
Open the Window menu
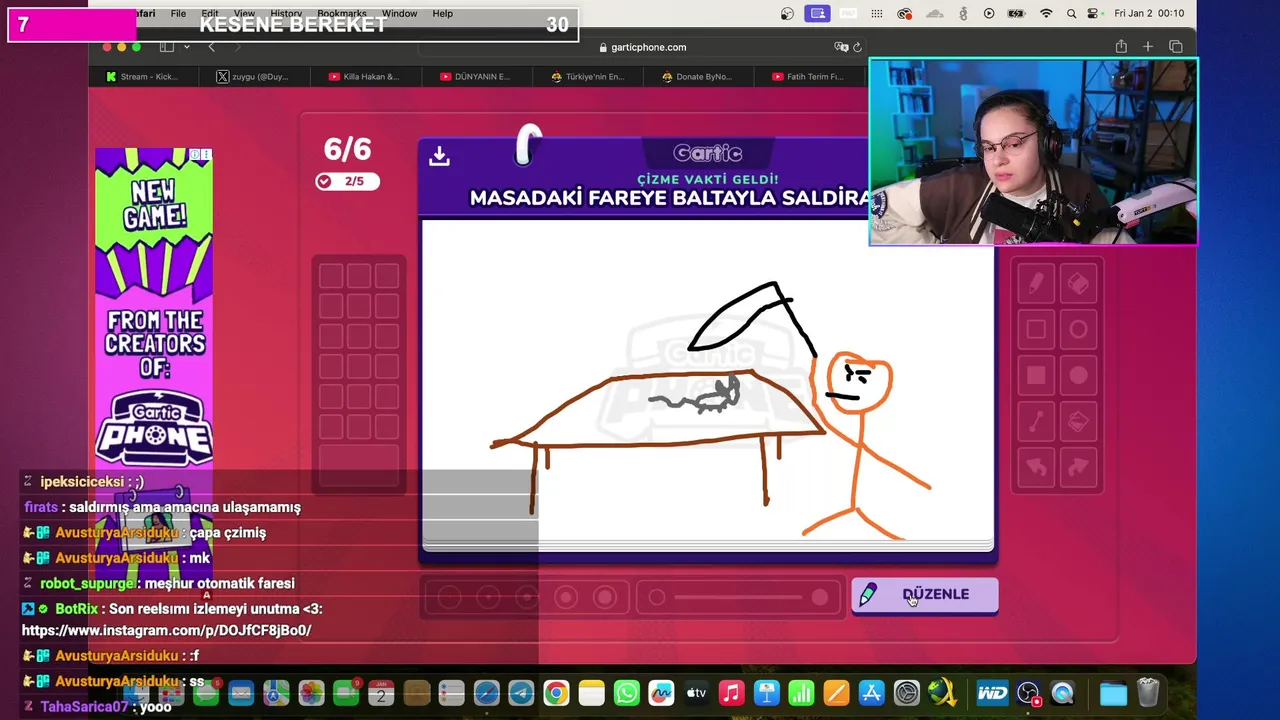click(x=399, y=13)
